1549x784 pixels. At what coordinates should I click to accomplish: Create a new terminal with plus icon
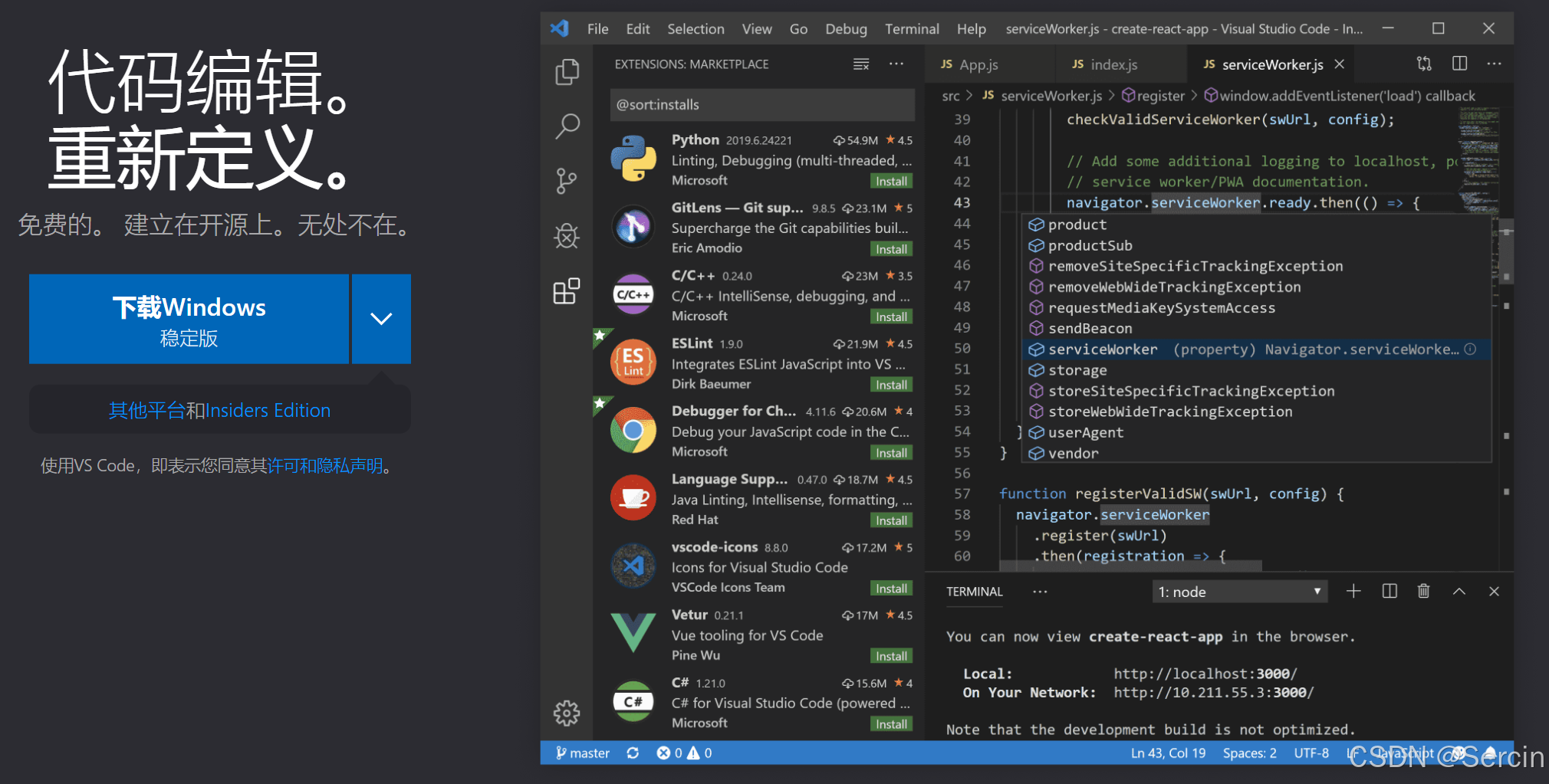coord(1353,591)
